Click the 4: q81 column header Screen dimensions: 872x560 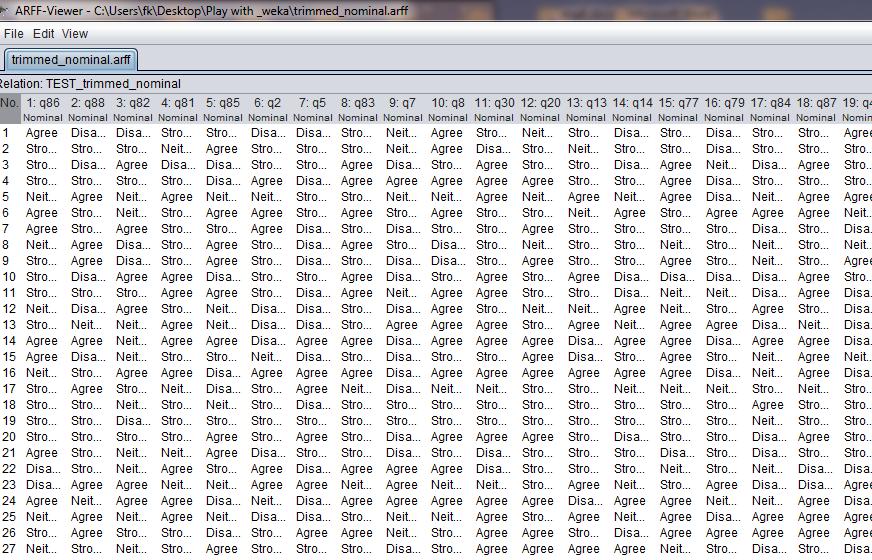(178, 109)
